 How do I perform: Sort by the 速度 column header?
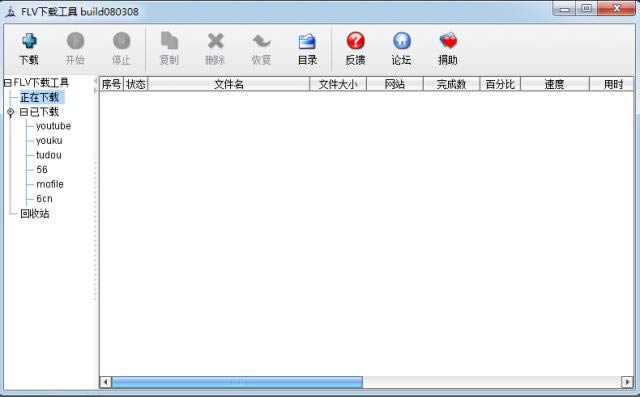point(555,84)
